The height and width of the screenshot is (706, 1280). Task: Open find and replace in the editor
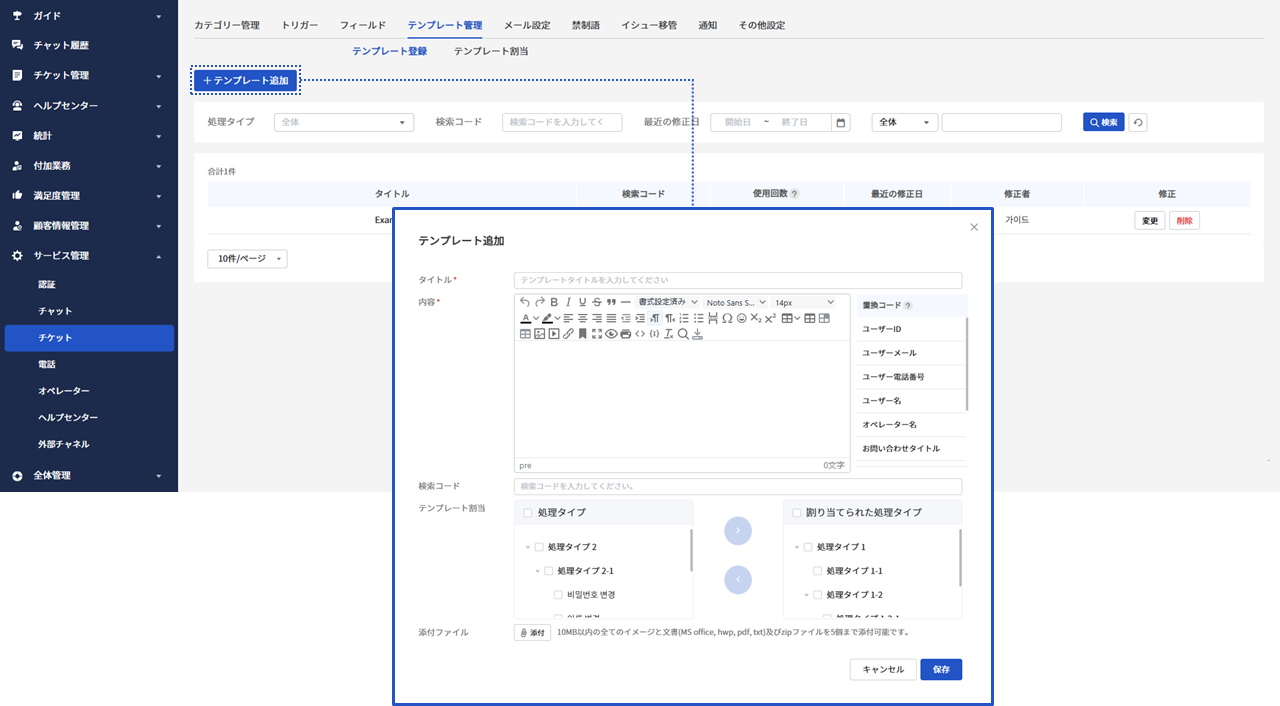point(683,334)
